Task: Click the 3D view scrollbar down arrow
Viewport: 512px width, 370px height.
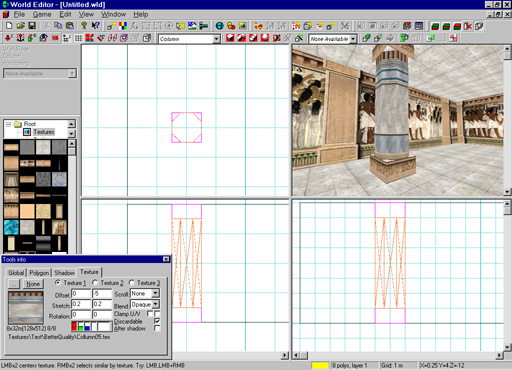Action: tap(507, 192)
